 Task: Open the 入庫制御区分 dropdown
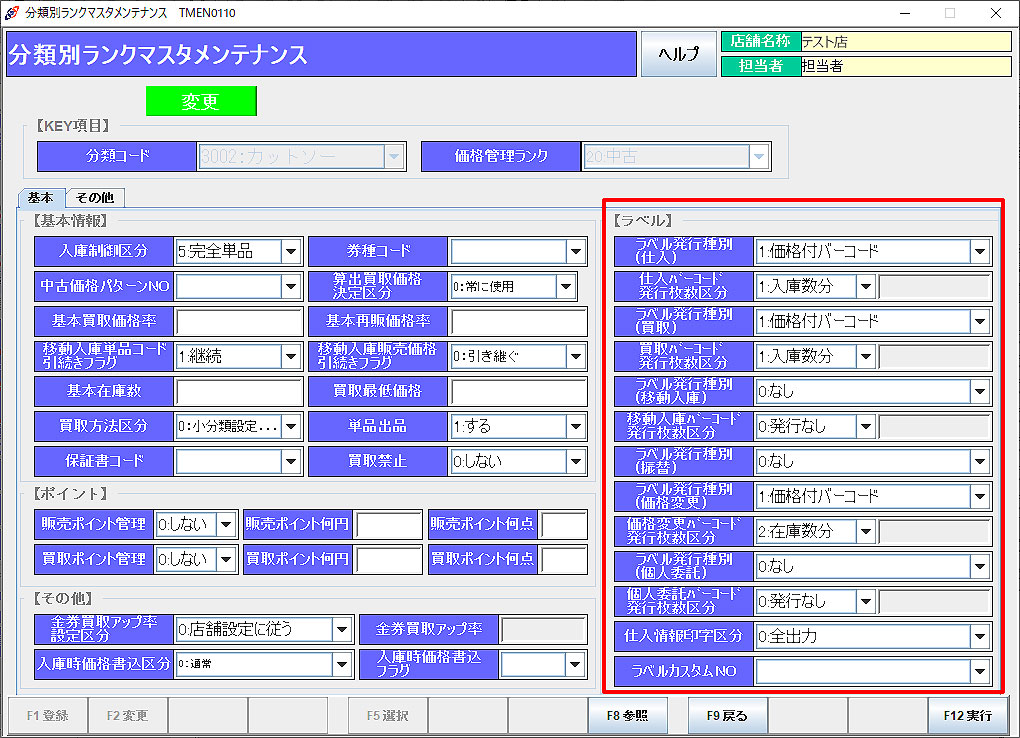click(290, 251)
